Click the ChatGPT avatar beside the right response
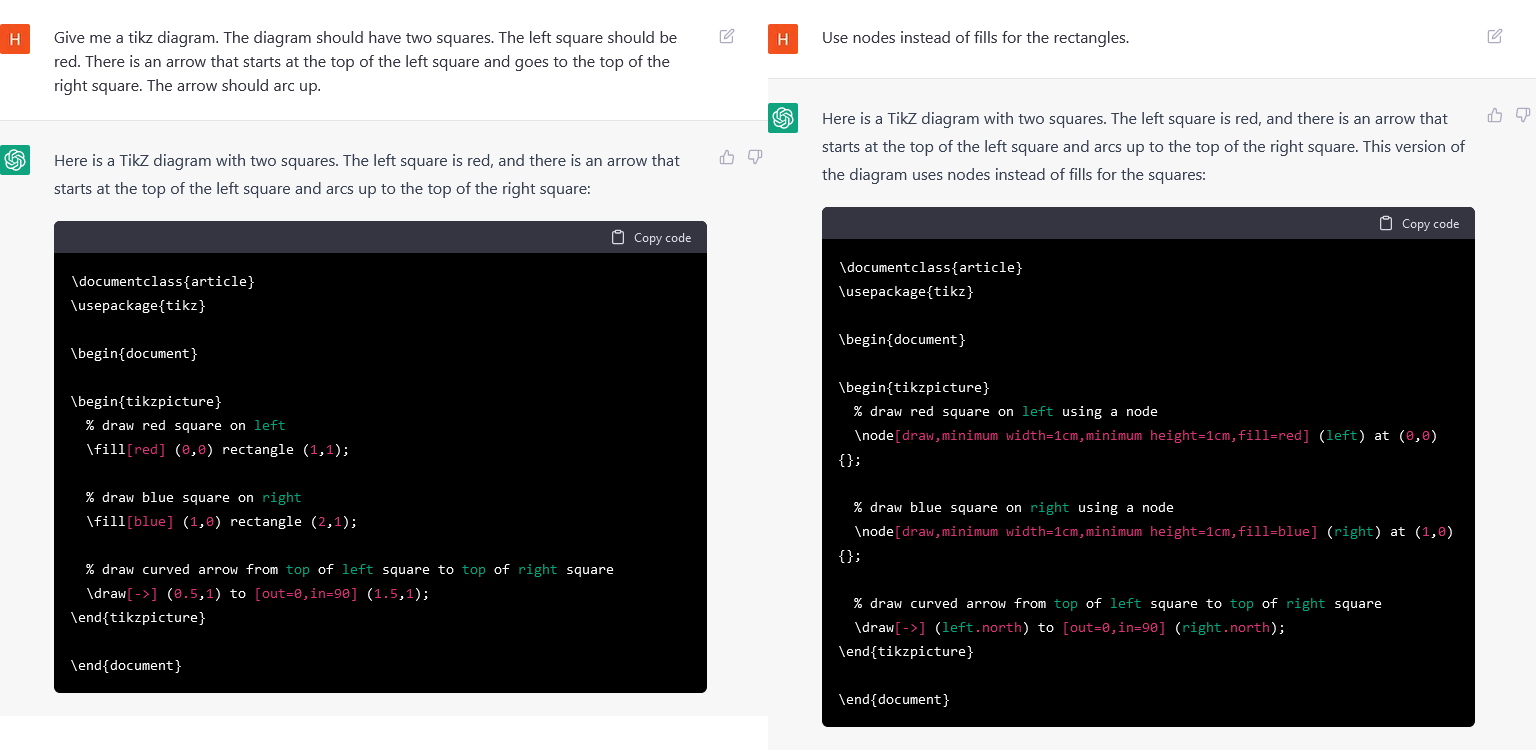The image size is (1536, 750). 783,118
